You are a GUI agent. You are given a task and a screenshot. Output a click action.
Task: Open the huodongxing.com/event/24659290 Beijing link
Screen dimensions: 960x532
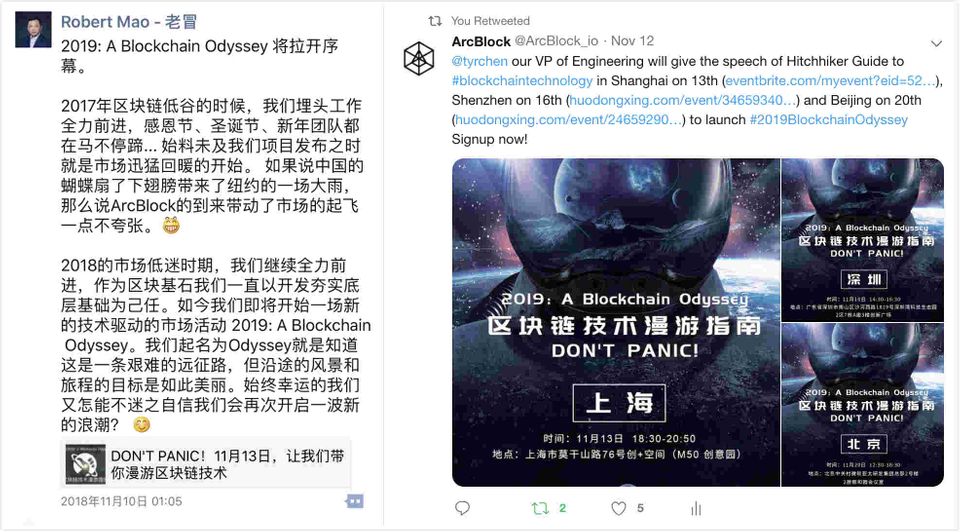tap(569, 120)
